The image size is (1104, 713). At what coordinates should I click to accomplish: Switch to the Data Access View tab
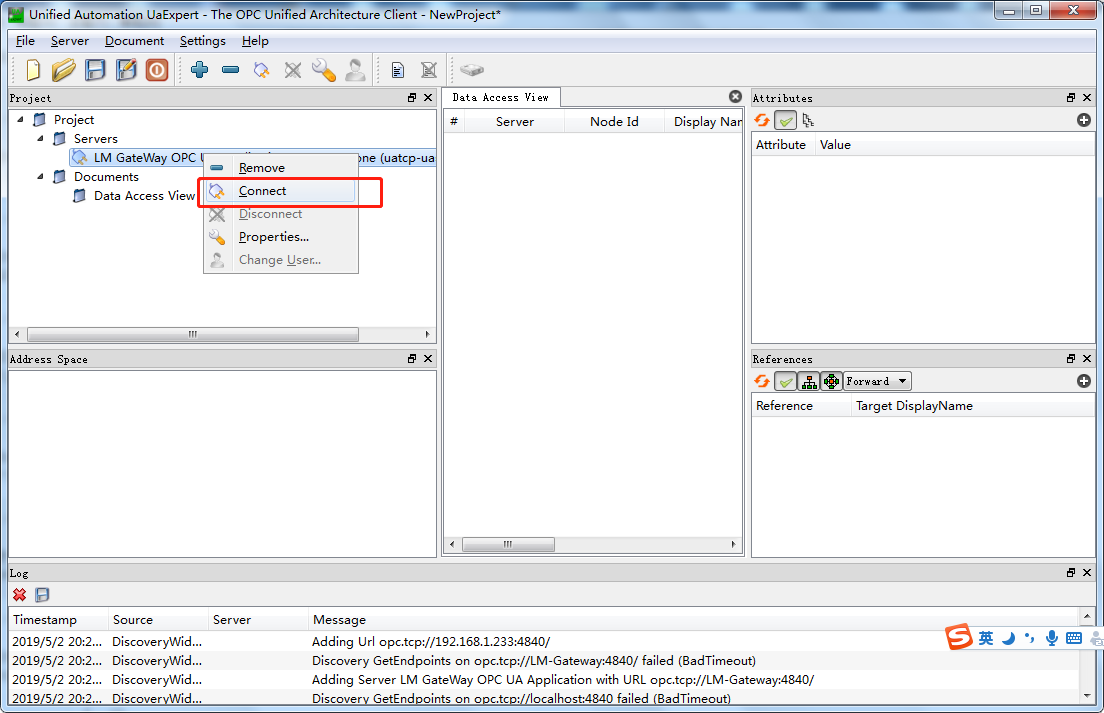coord(501,98)
